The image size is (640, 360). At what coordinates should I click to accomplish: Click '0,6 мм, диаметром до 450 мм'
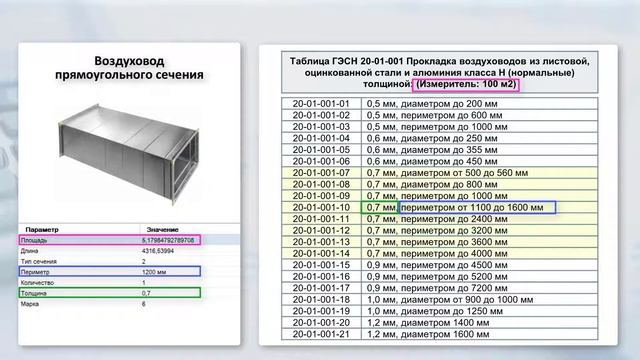(432, 161)
